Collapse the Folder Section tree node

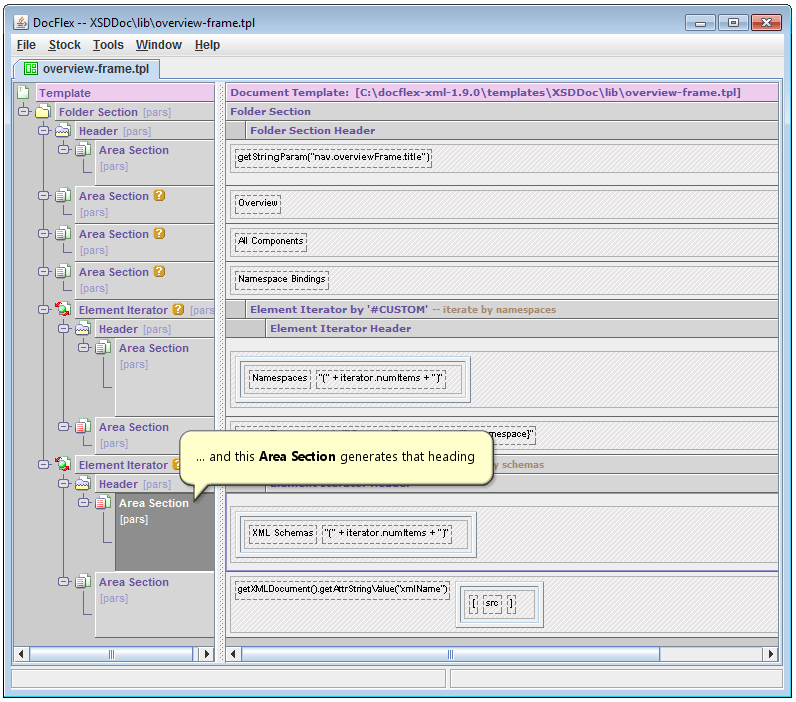tap(24, 112)
